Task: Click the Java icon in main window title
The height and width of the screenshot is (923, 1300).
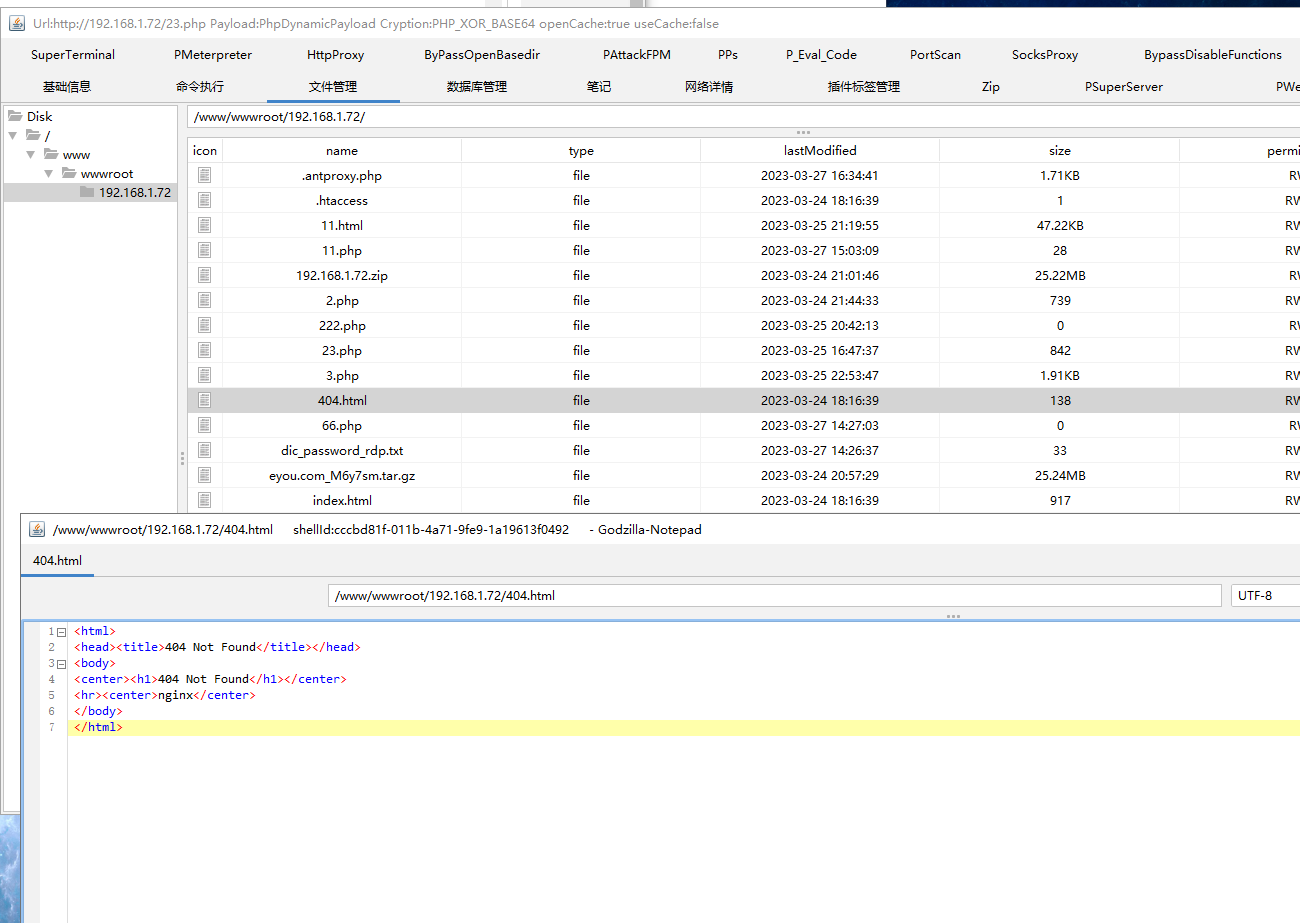Action: point(17,23)
